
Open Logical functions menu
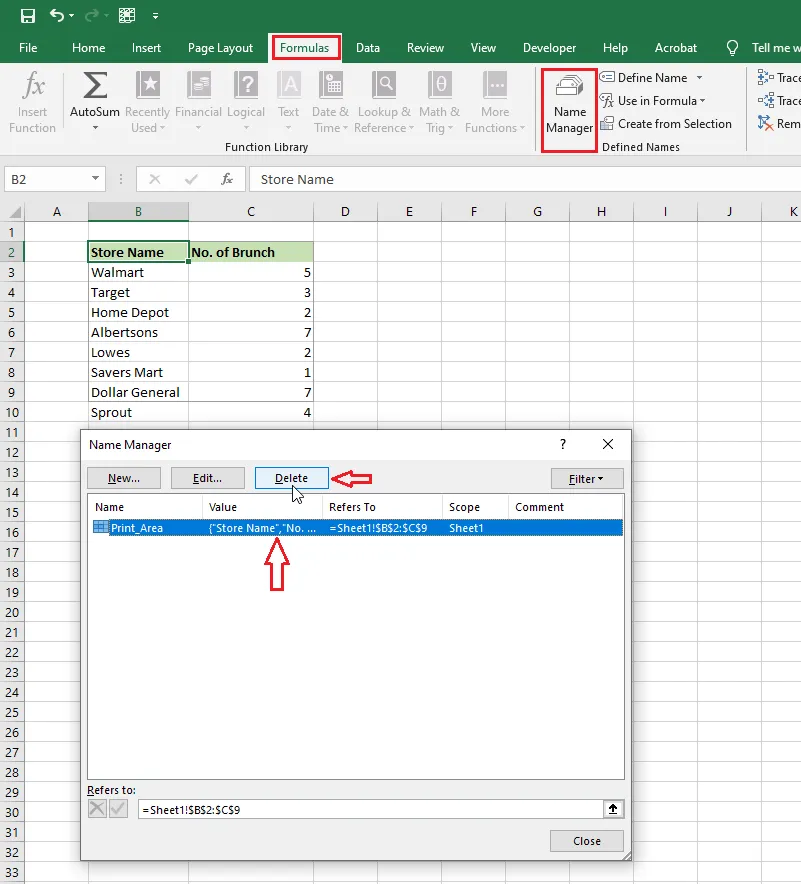246,102
